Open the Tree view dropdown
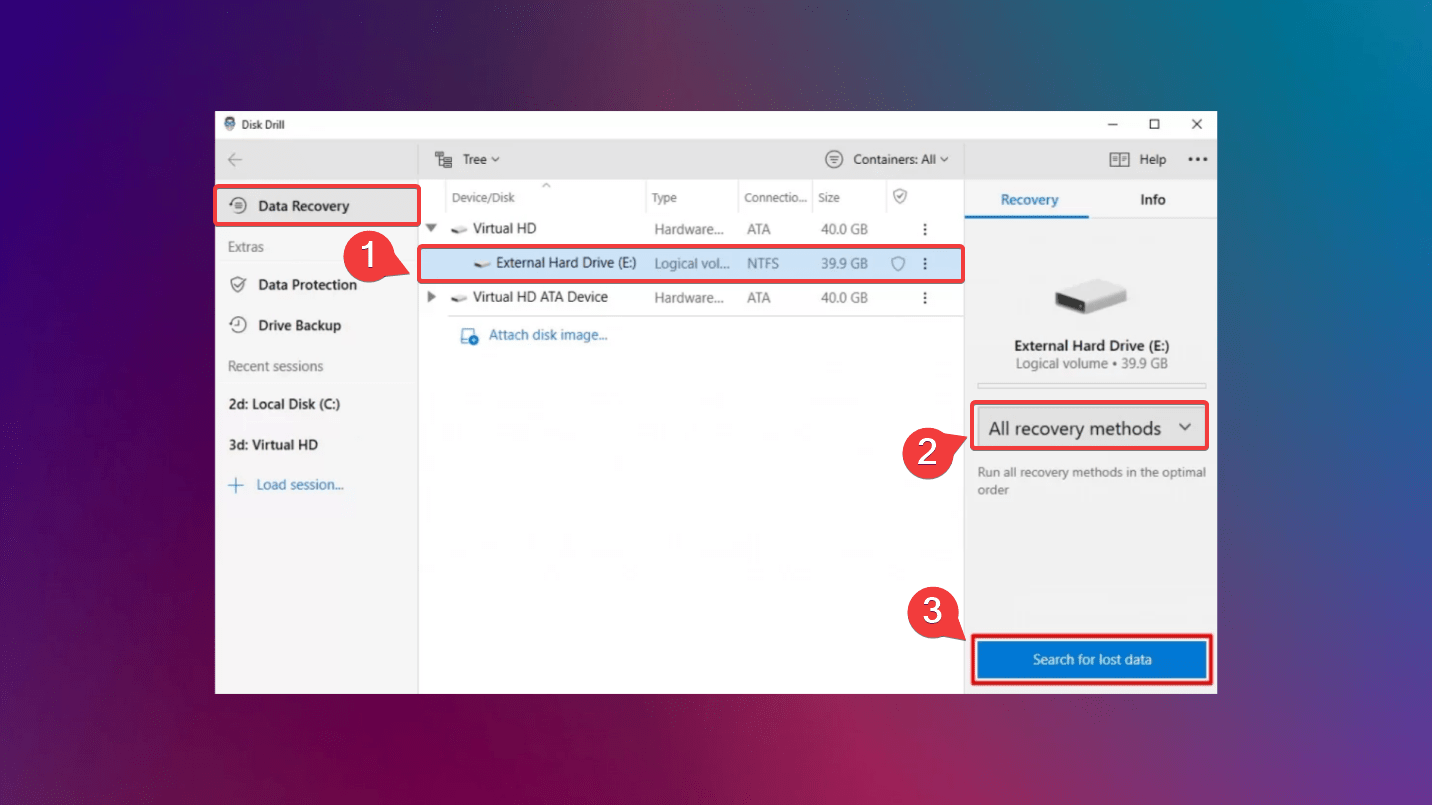The image size is (1432, 805). tap(467, 159)
